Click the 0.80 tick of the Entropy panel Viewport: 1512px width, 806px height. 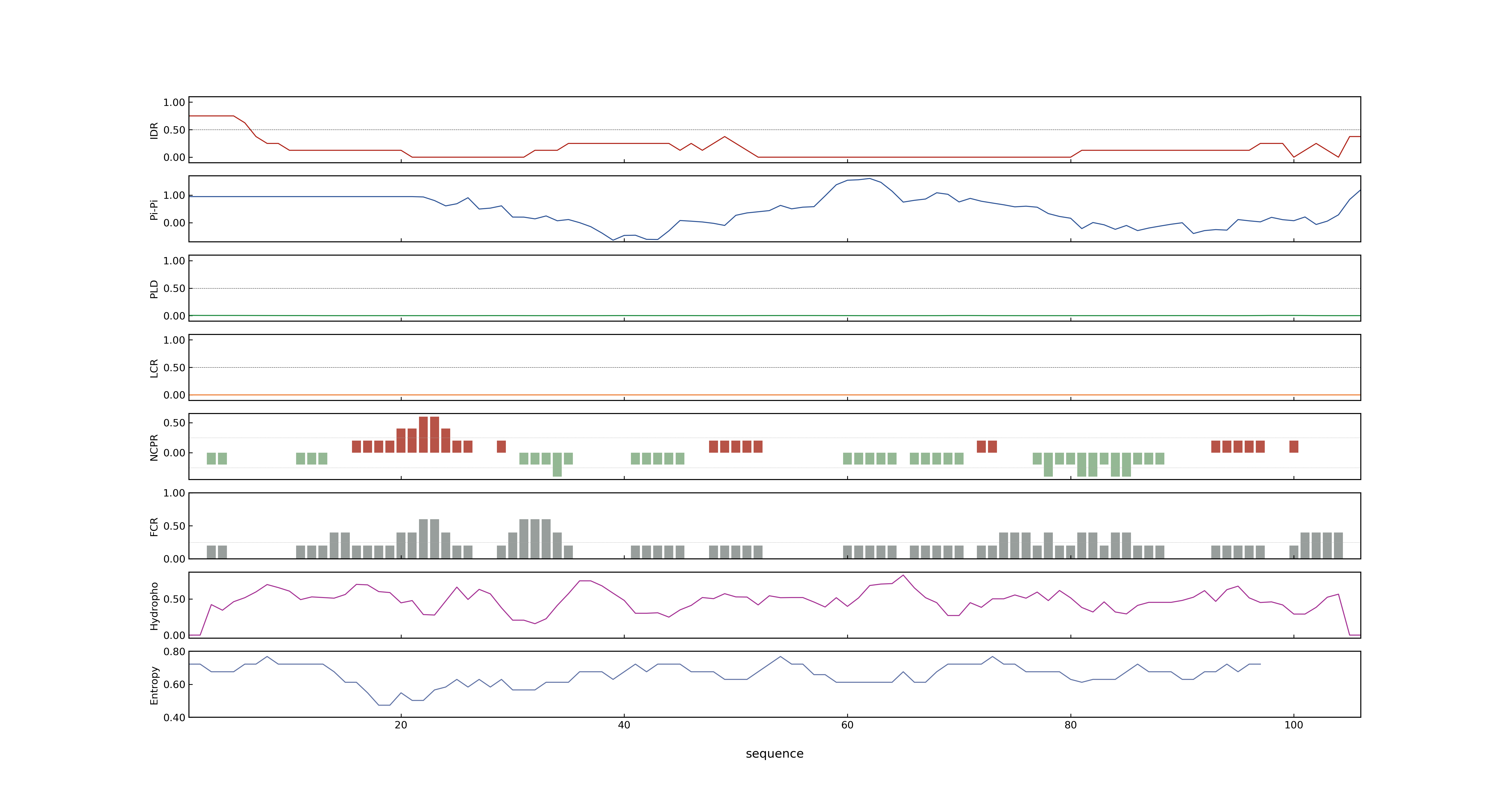pyautogui.click(x=174, y=652)
